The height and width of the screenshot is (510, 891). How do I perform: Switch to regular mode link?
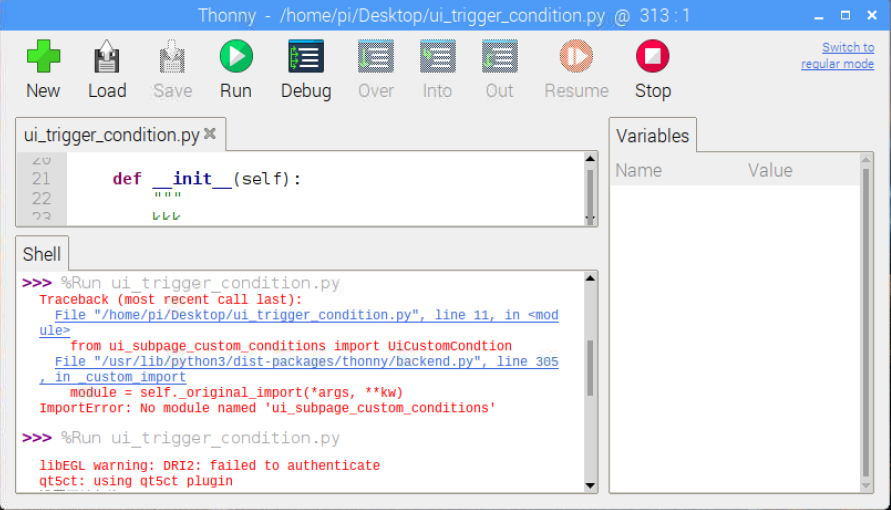tap(838, 55)
